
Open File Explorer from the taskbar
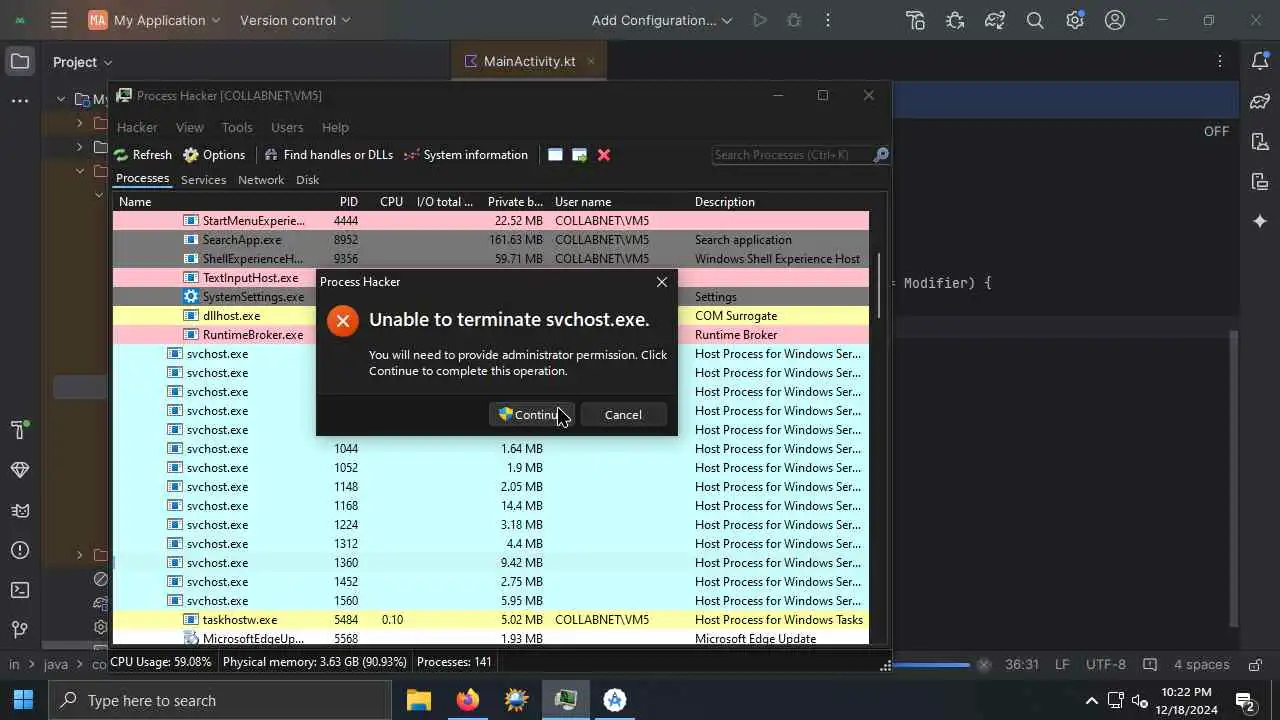[419, 700]
